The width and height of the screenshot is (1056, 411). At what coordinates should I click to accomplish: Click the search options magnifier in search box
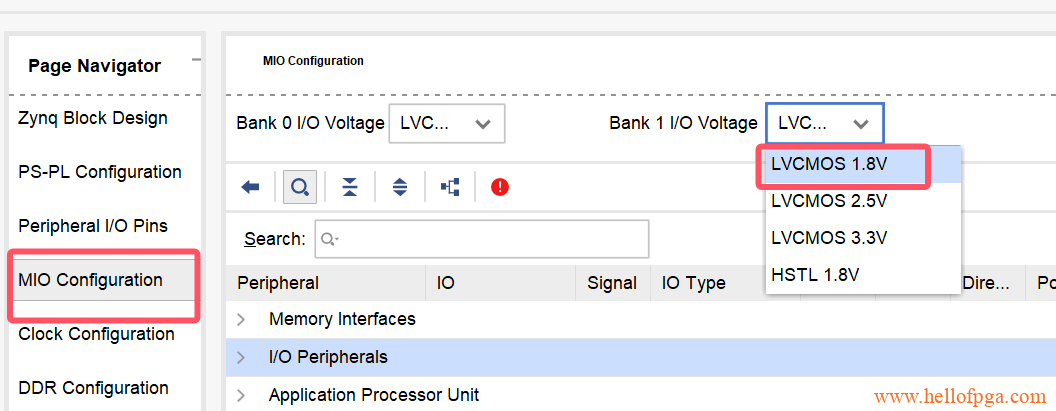tap(329, 240)
